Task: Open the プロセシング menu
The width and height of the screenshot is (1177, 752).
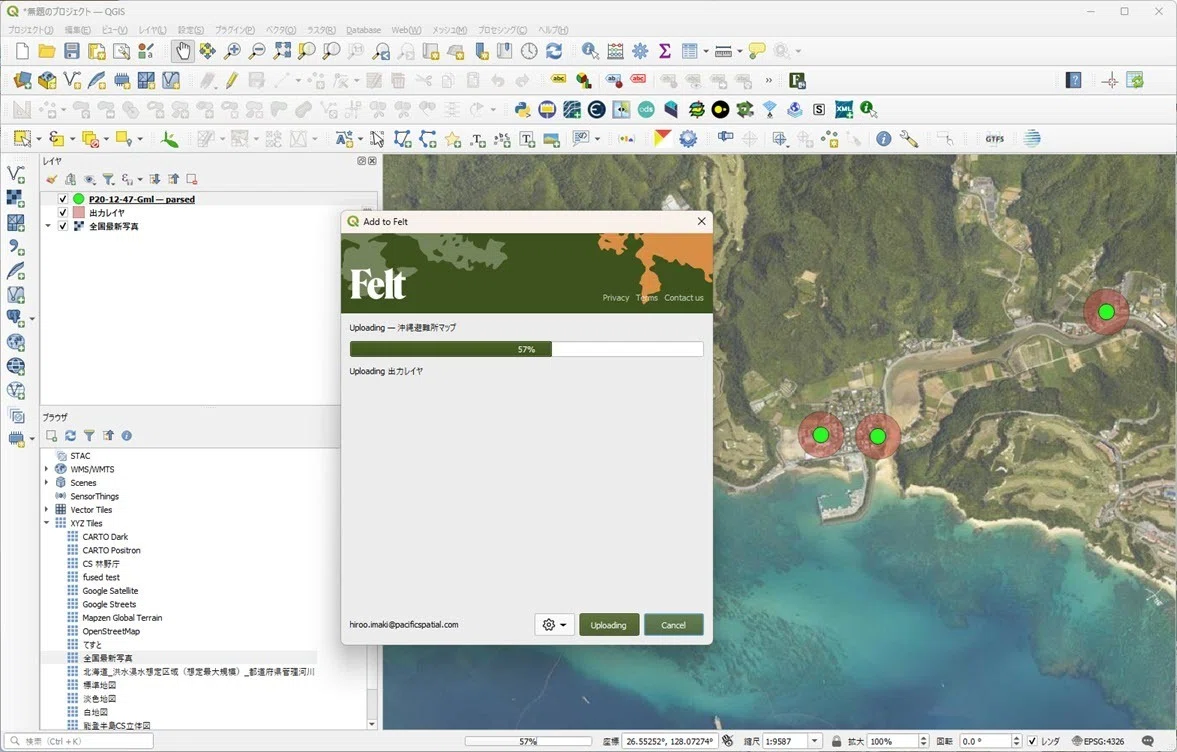Action: pos(502,30)
